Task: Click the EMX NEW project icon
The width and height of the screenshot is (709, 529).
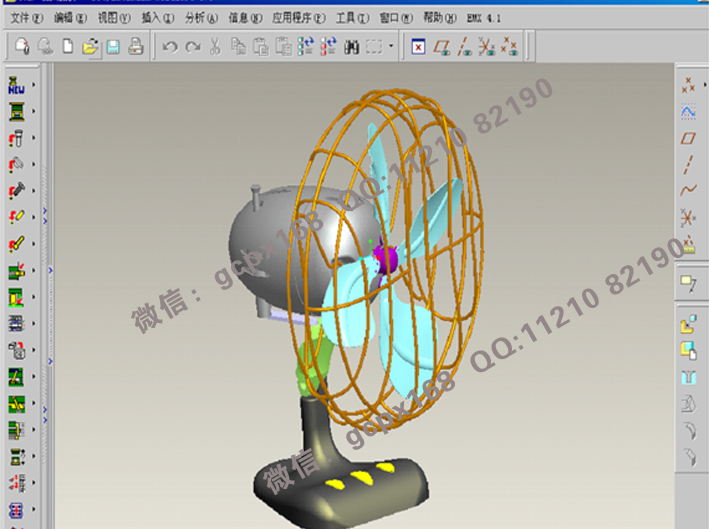Action: (16, 85)
